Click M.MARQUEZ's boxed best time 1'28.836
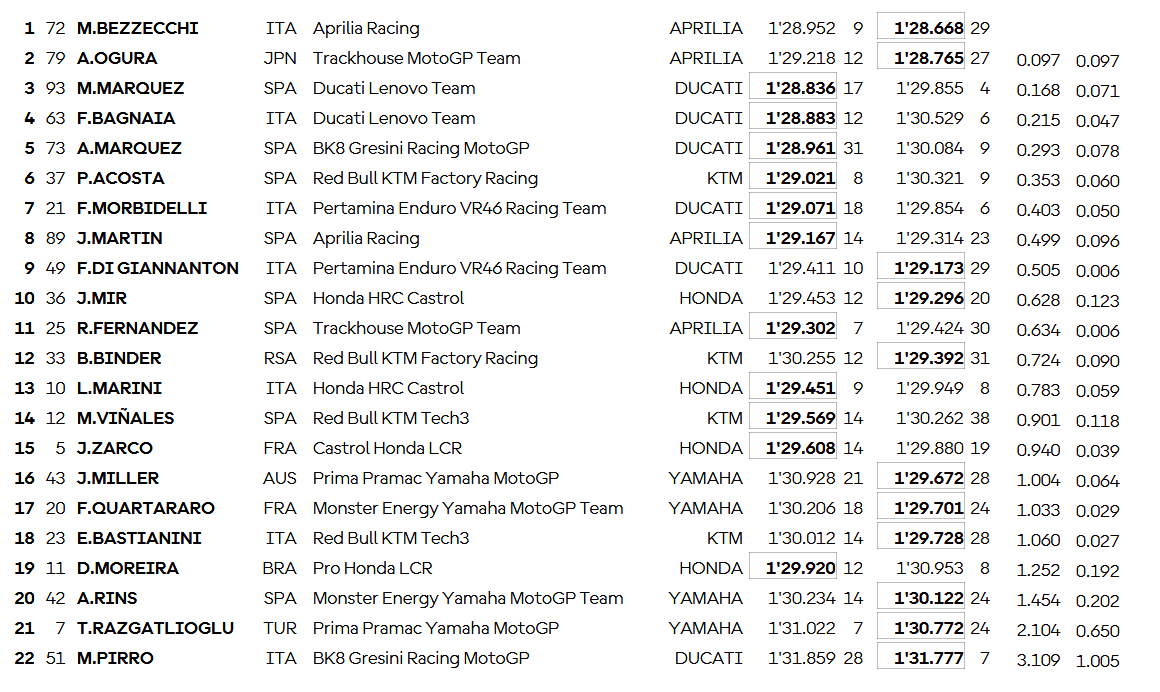1160x692 pixels. tap(800, 88)
